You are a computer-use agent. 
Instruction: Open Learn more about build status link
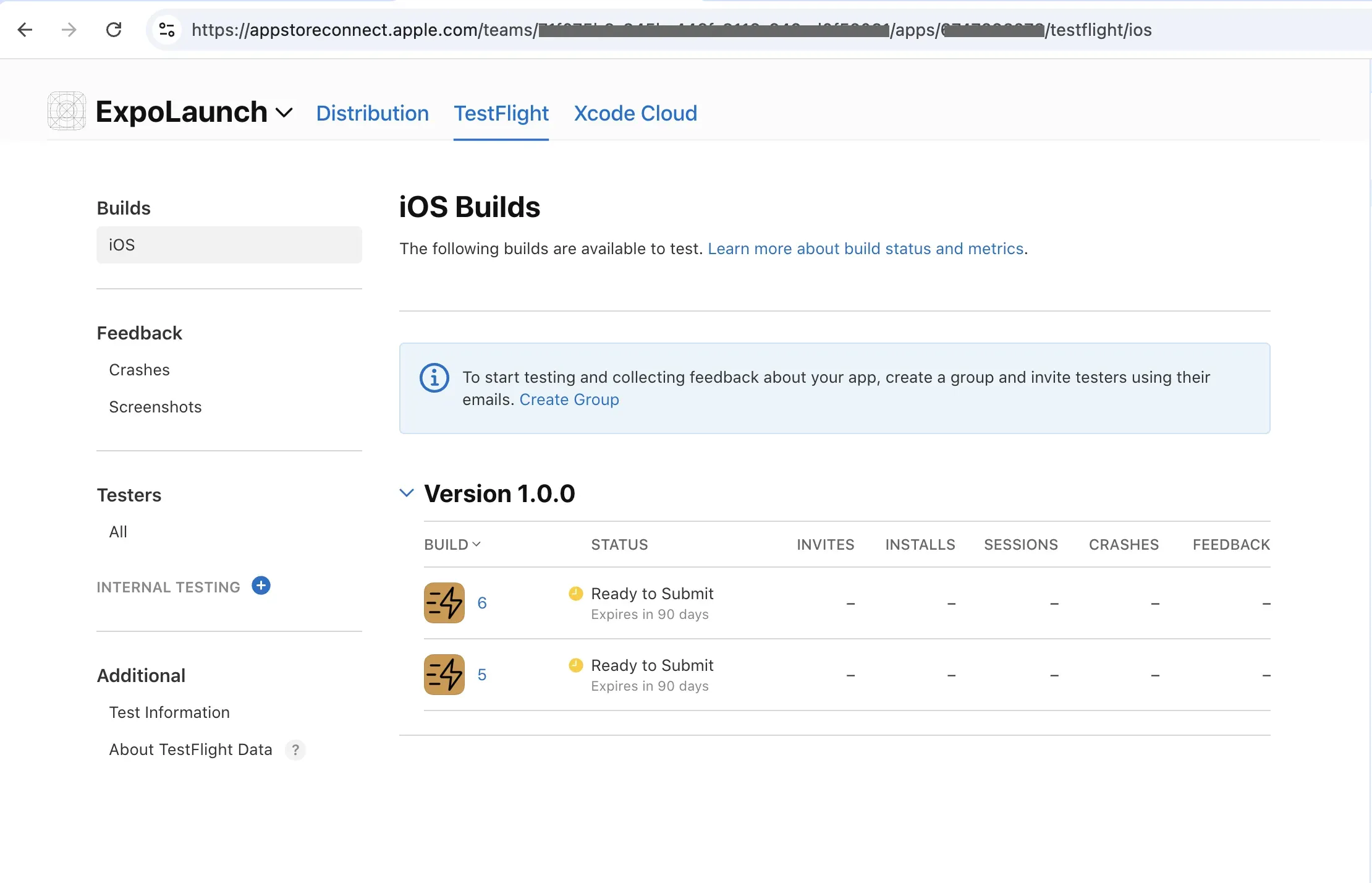pos(865,249)
